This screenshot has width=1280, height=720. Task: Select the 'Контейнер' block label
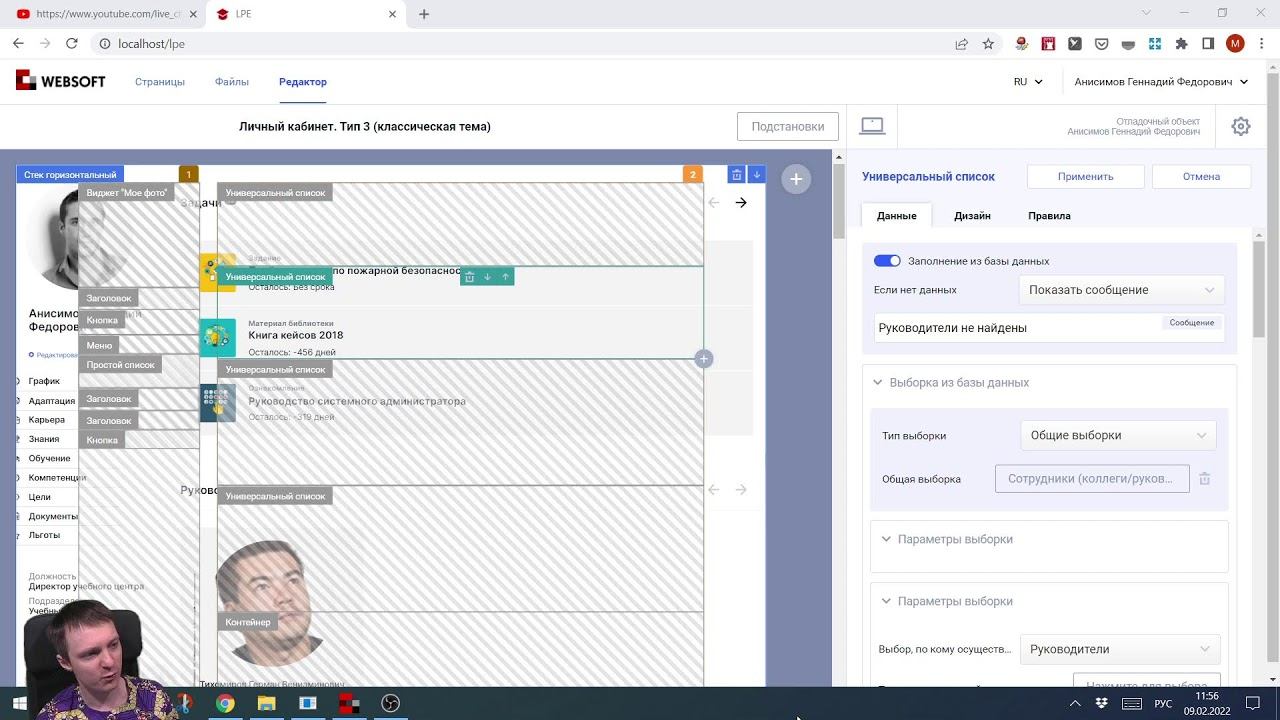[x=248, y=622]
